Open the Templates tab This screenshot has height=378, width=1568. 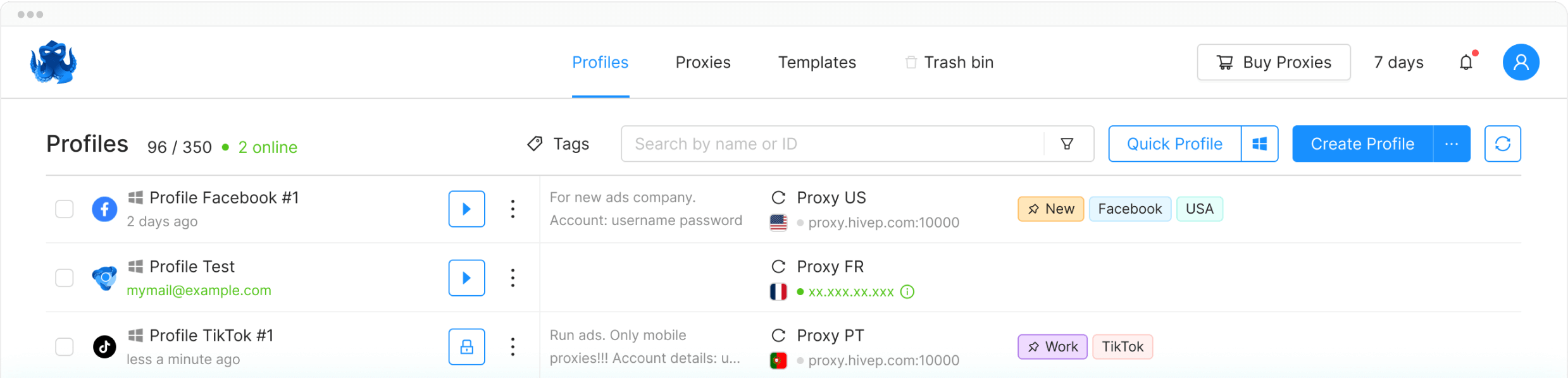[816, 63]
